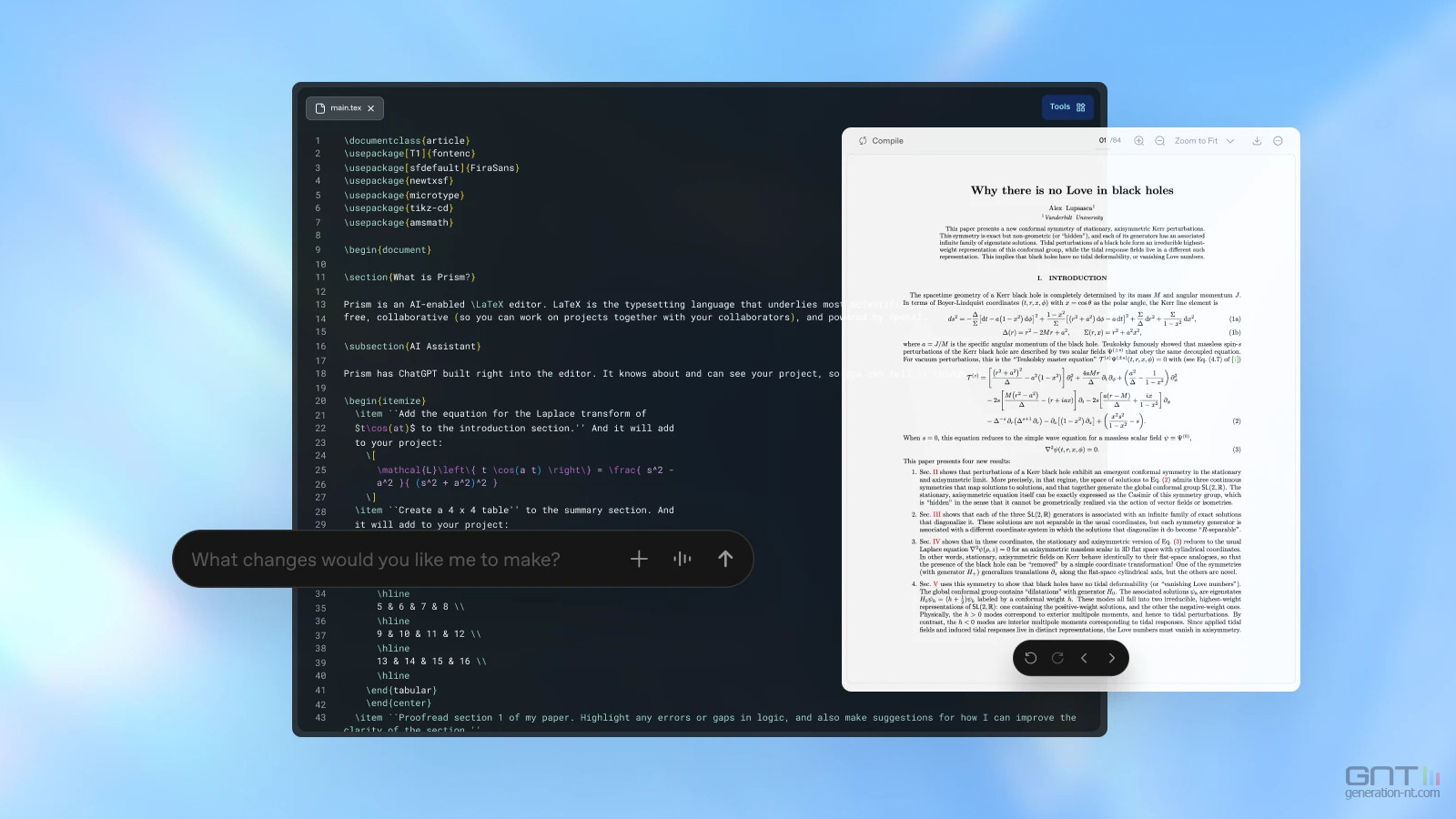Open the Tools menu
The width and height of the screenshot is (1456, 819).
point(1067,106)
